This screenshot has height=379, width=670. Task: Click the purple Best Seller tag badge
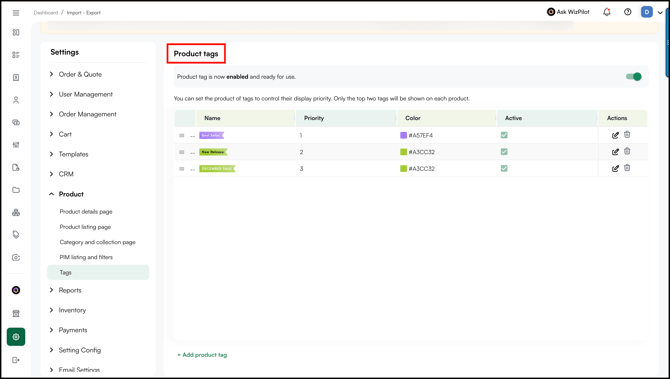(x=212, y=135)
